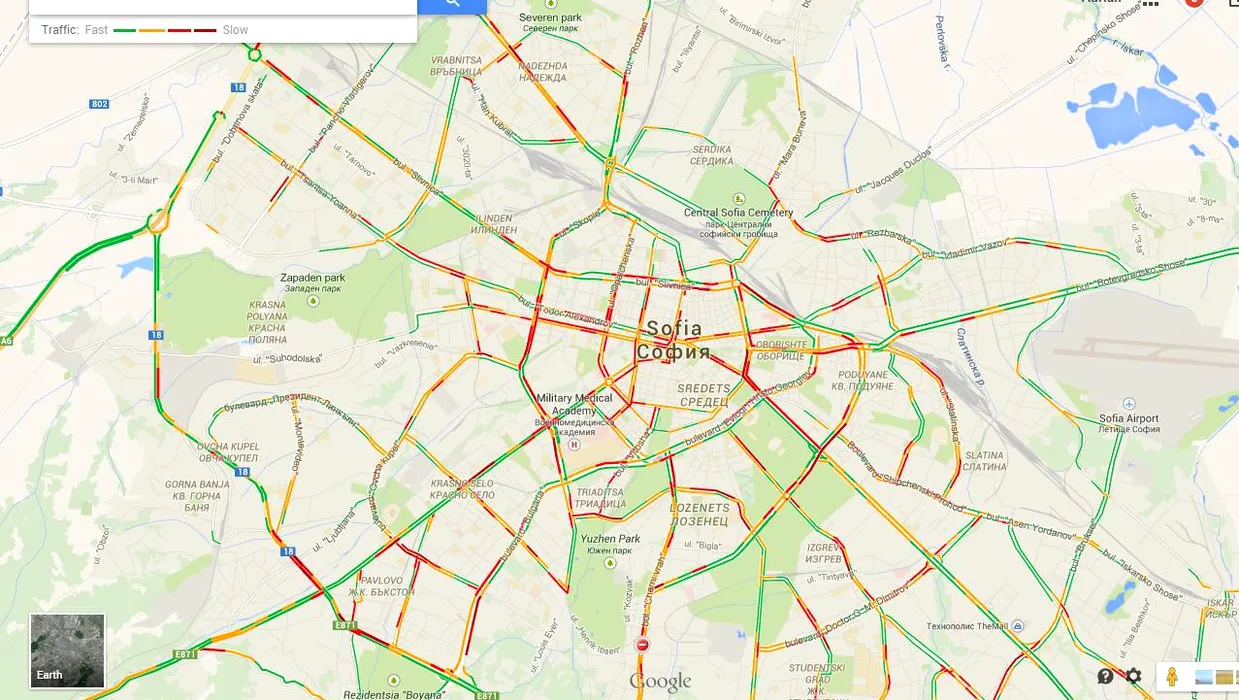Click the Technopolis The Mall marker
The width and height of the screenshot is (1239, 700).
point(1017,625)
